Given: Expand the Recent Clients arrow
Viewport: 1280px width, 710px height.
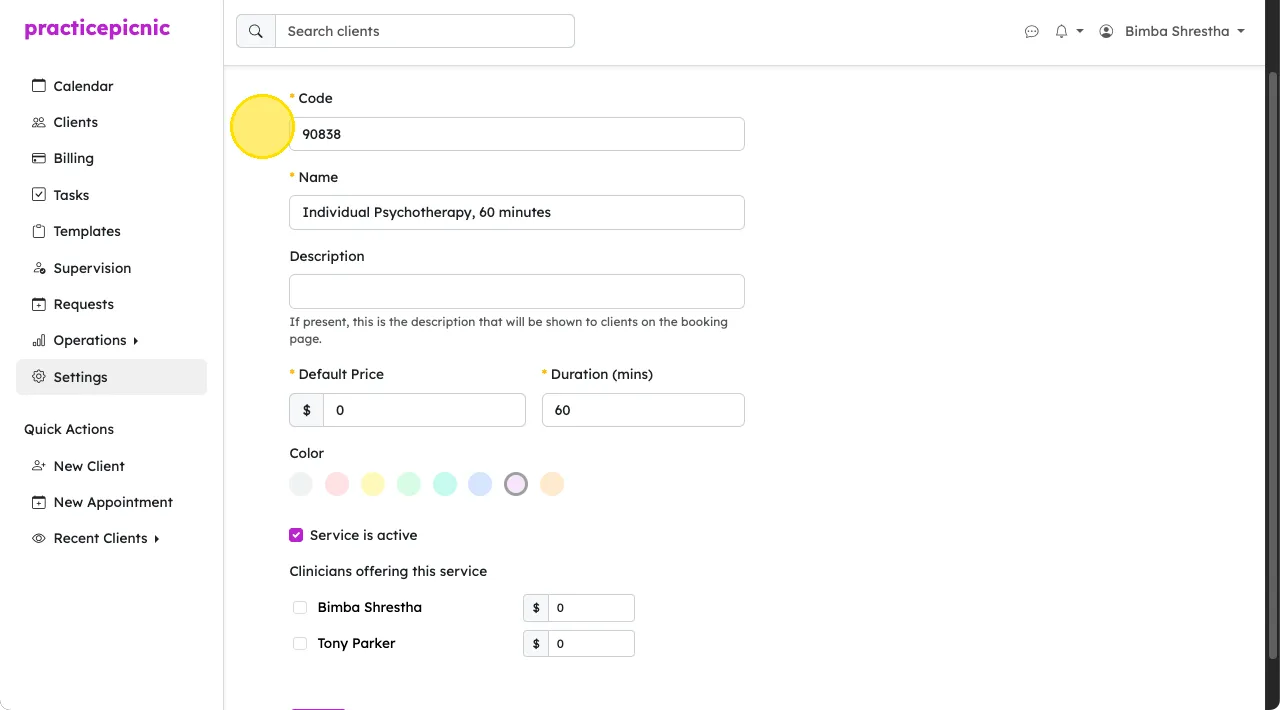Looking at the screenshot, I should point(157,539).
